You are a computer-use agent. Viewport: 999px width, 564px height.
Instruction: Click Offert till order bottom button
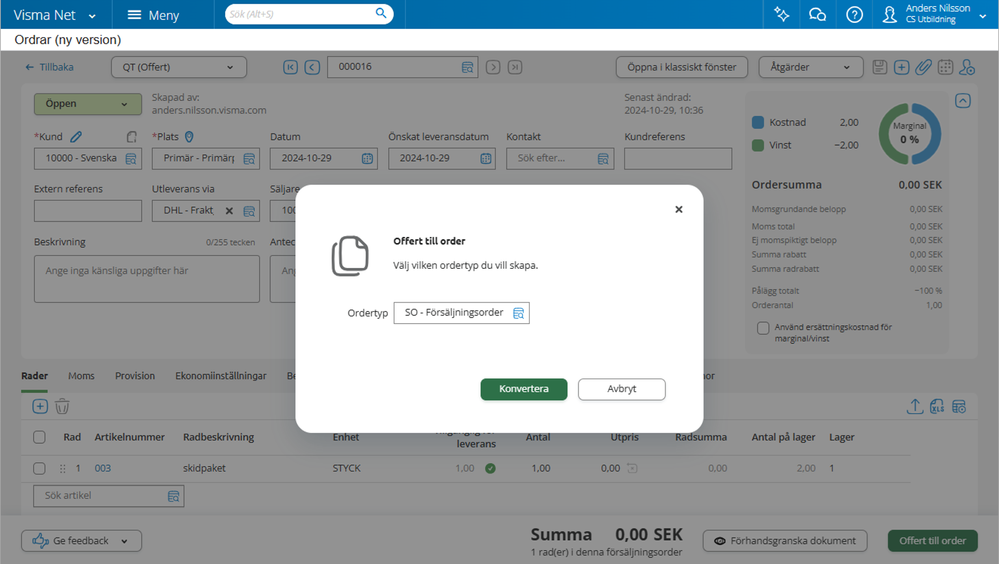(x=932, y=540)
